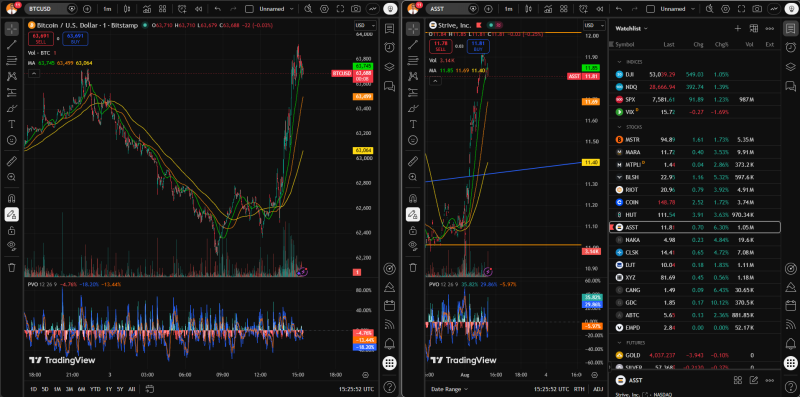Screen dimensions: 800x397
Task: Pick the brush tool in BTCUSD window
Action: pos(12,108)
